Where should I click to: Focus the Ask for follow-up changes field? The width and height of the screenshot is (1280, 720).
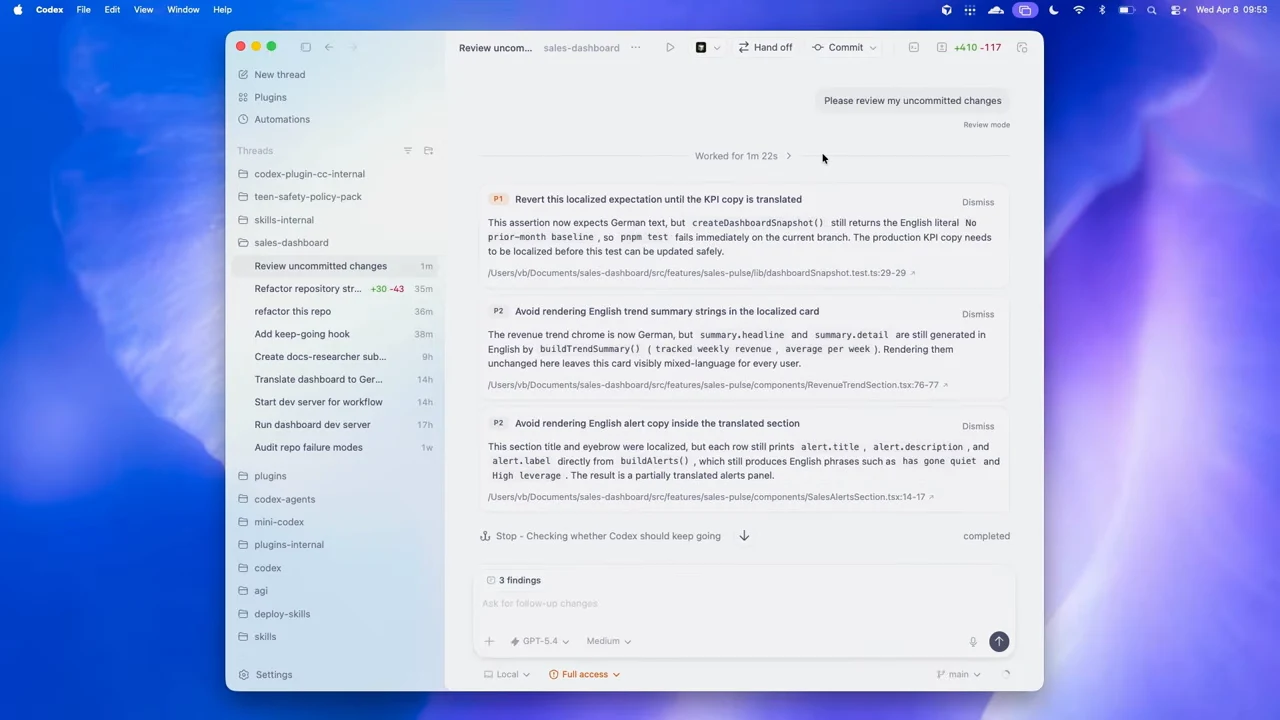745,604
